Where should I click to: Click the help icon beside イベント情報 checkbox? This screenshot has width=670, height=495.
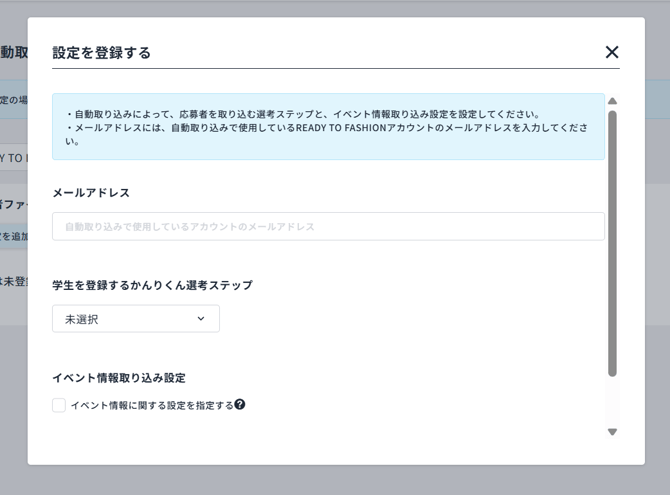coord(240,405)
